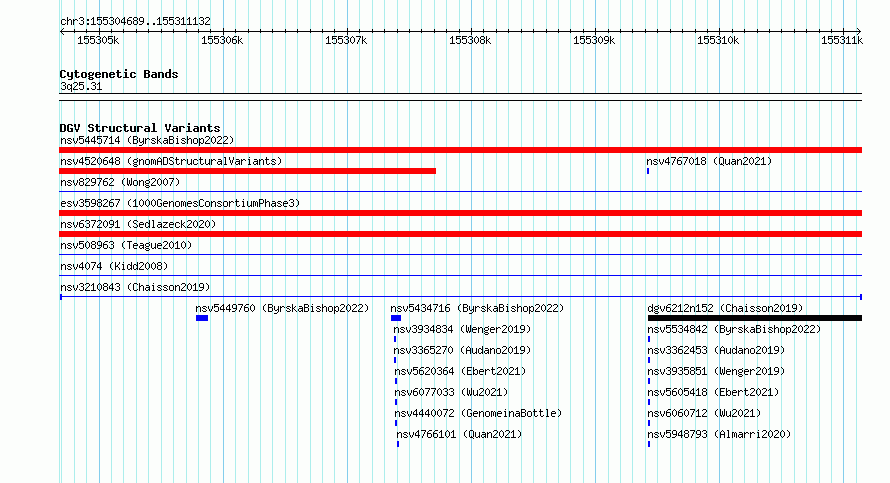Click nsv5605418 (Ebert2021) label
890x483 pixels.
(x=713, y=392)
